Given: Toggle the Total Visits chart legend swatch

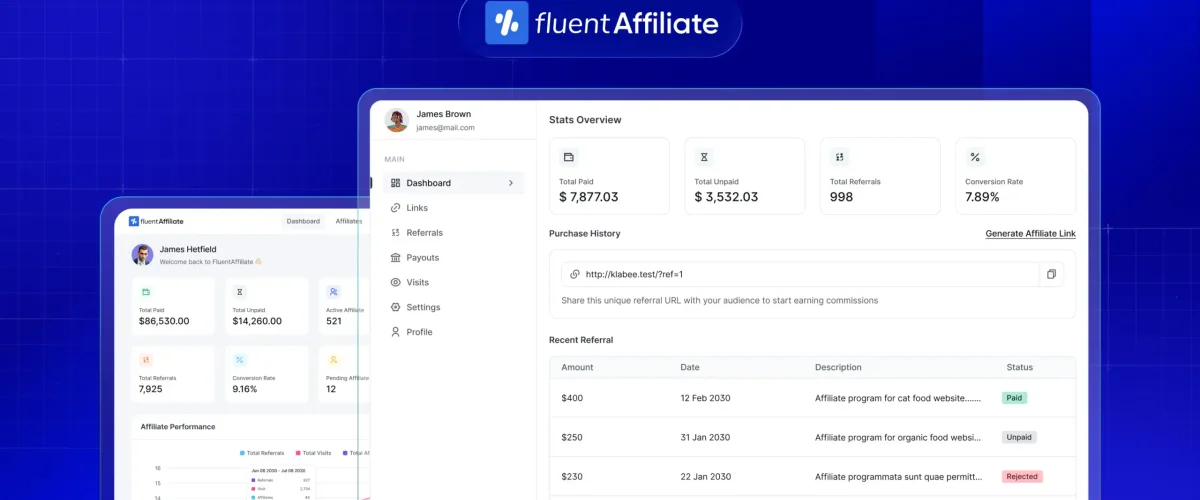Looking at the screenshot, I should [298, 453].
